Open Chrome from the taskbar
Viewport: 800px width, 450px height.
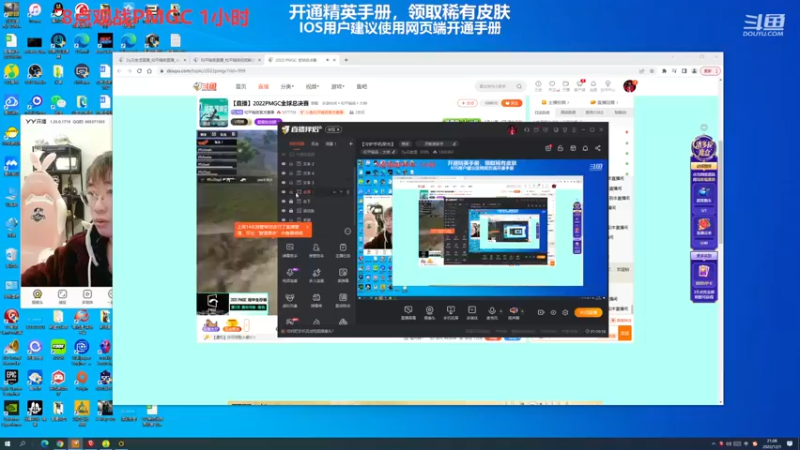pyautogui.click(x=60, y=444)
